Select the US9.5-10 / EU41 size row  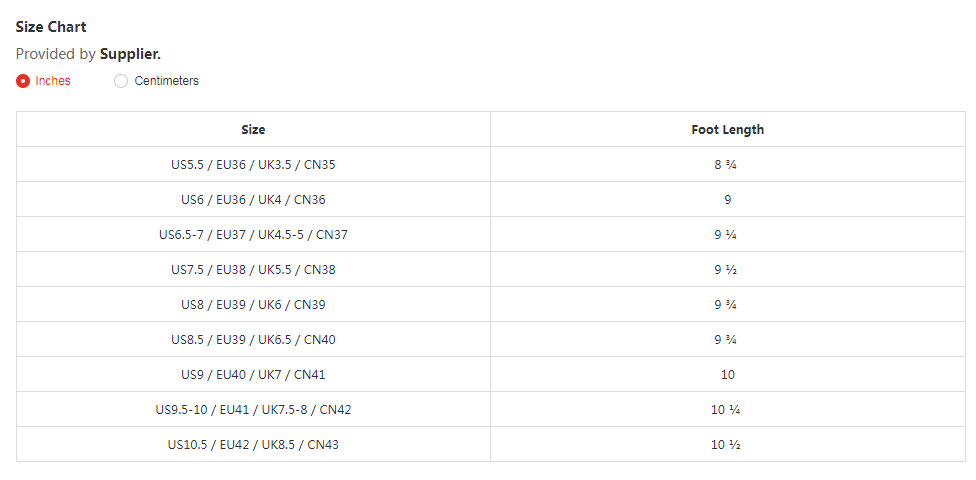(253, 410)
